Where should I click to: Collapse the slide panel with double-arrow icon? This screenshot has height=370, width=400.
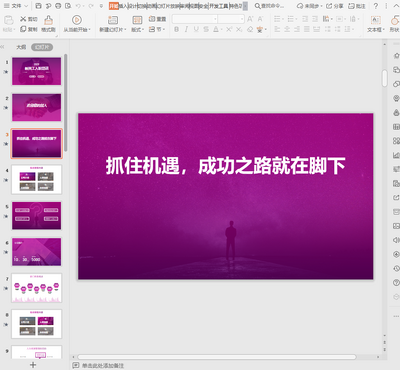(2, 47)
